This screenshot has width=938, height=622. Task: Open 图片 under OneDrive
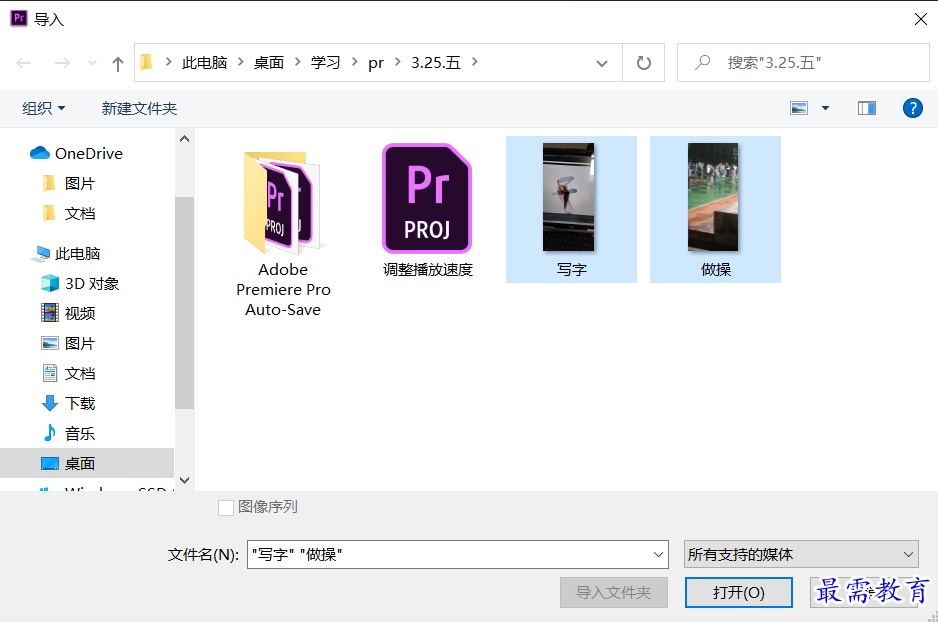[69, 184]
